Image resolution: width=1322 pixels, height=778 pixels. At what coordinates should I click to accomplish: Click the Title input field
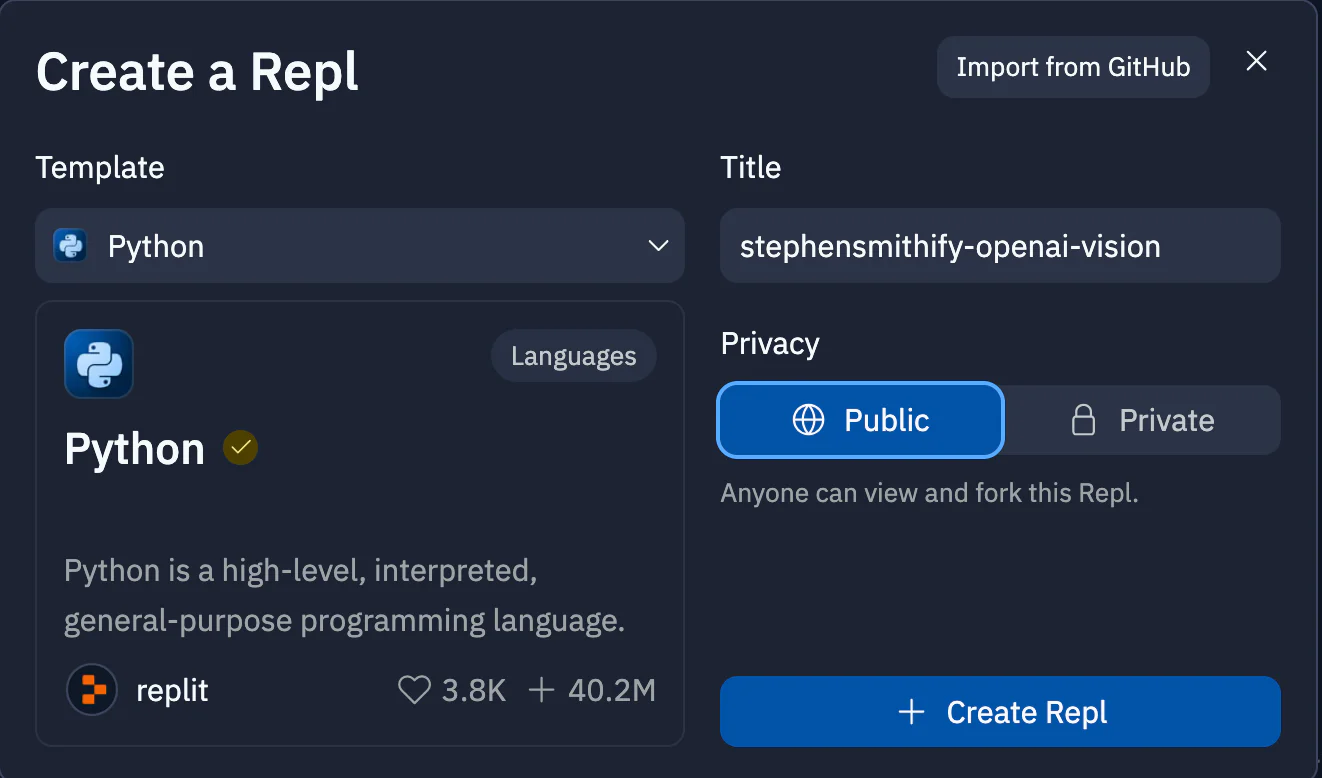click(x=1000, y=246)
